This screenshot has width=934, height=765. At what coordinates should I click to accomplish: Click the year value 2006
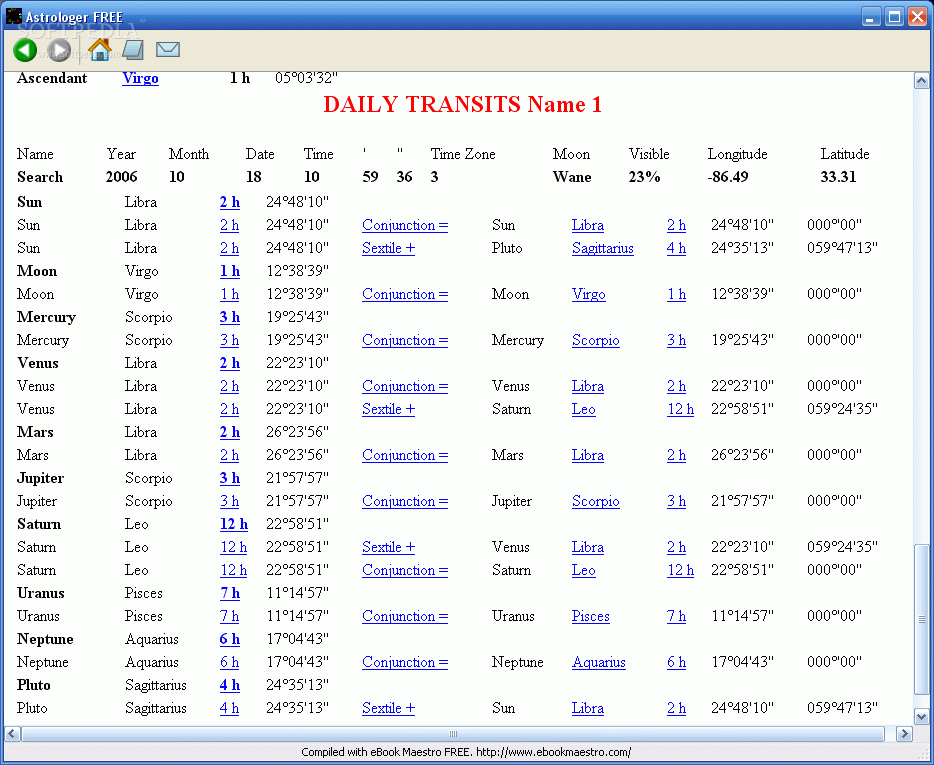click(122, 177)
